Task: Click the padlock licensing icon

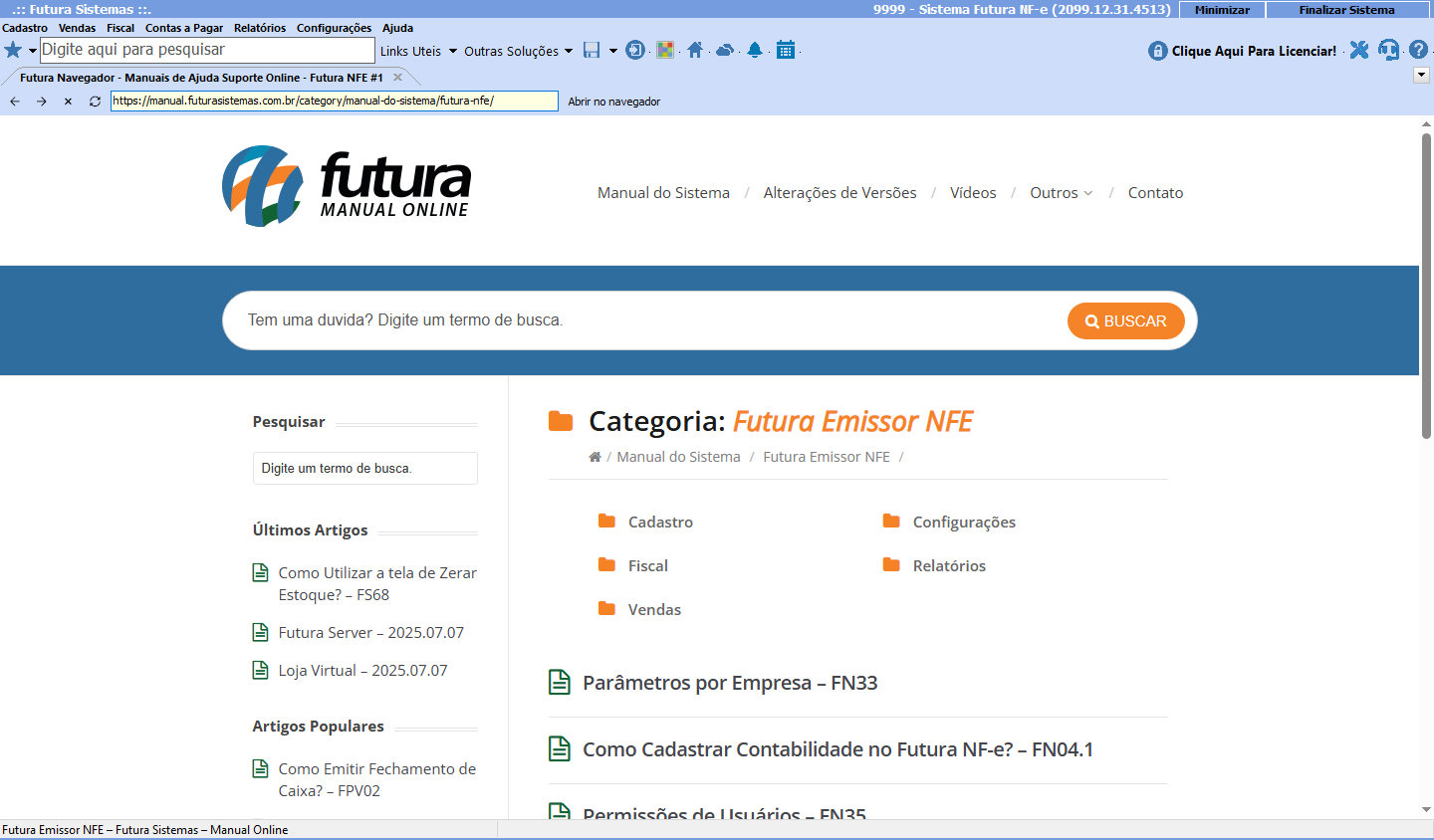Action: click(x=1157, y=51)
